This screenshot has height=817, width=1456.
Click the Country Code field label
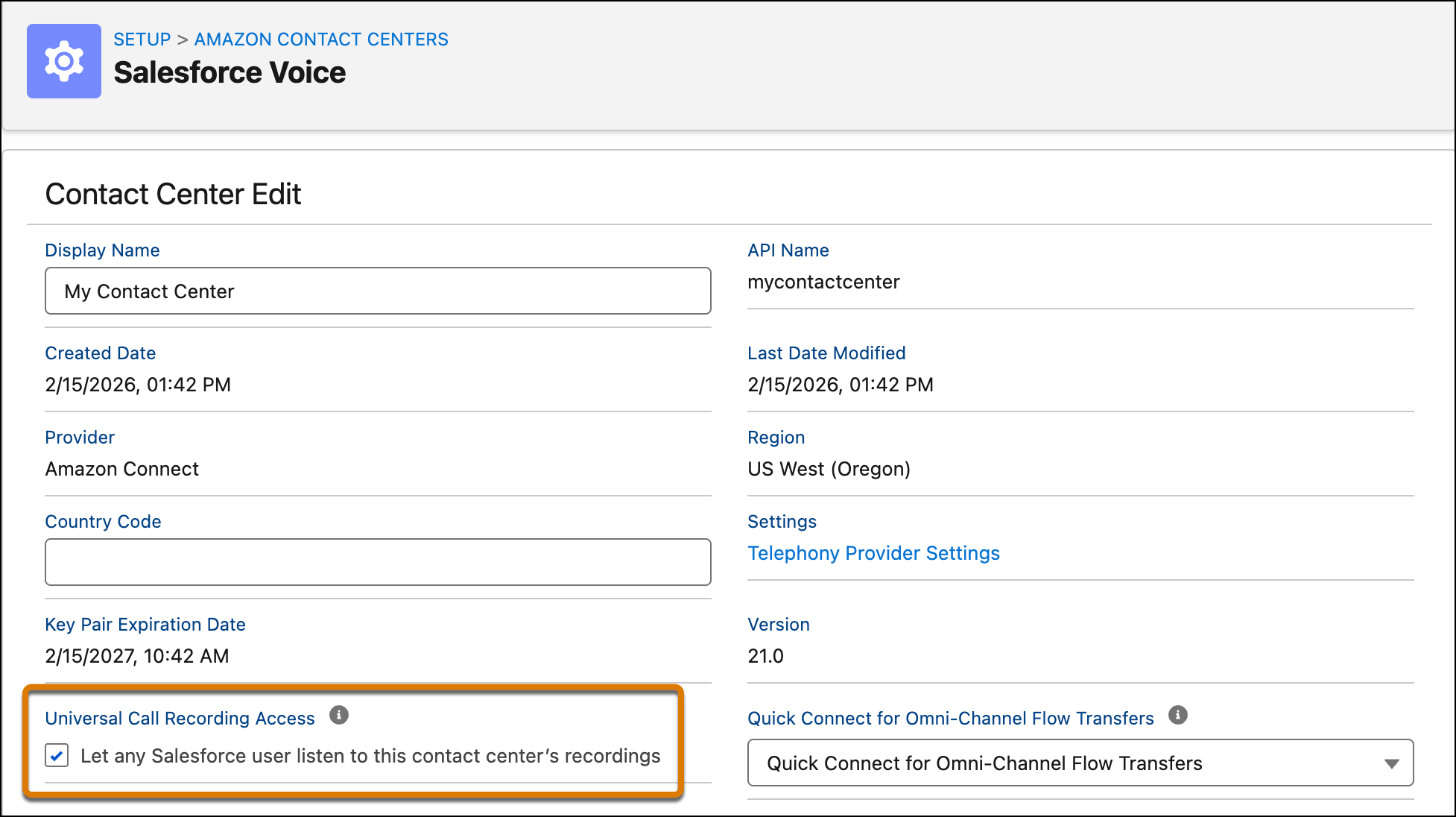103,522
